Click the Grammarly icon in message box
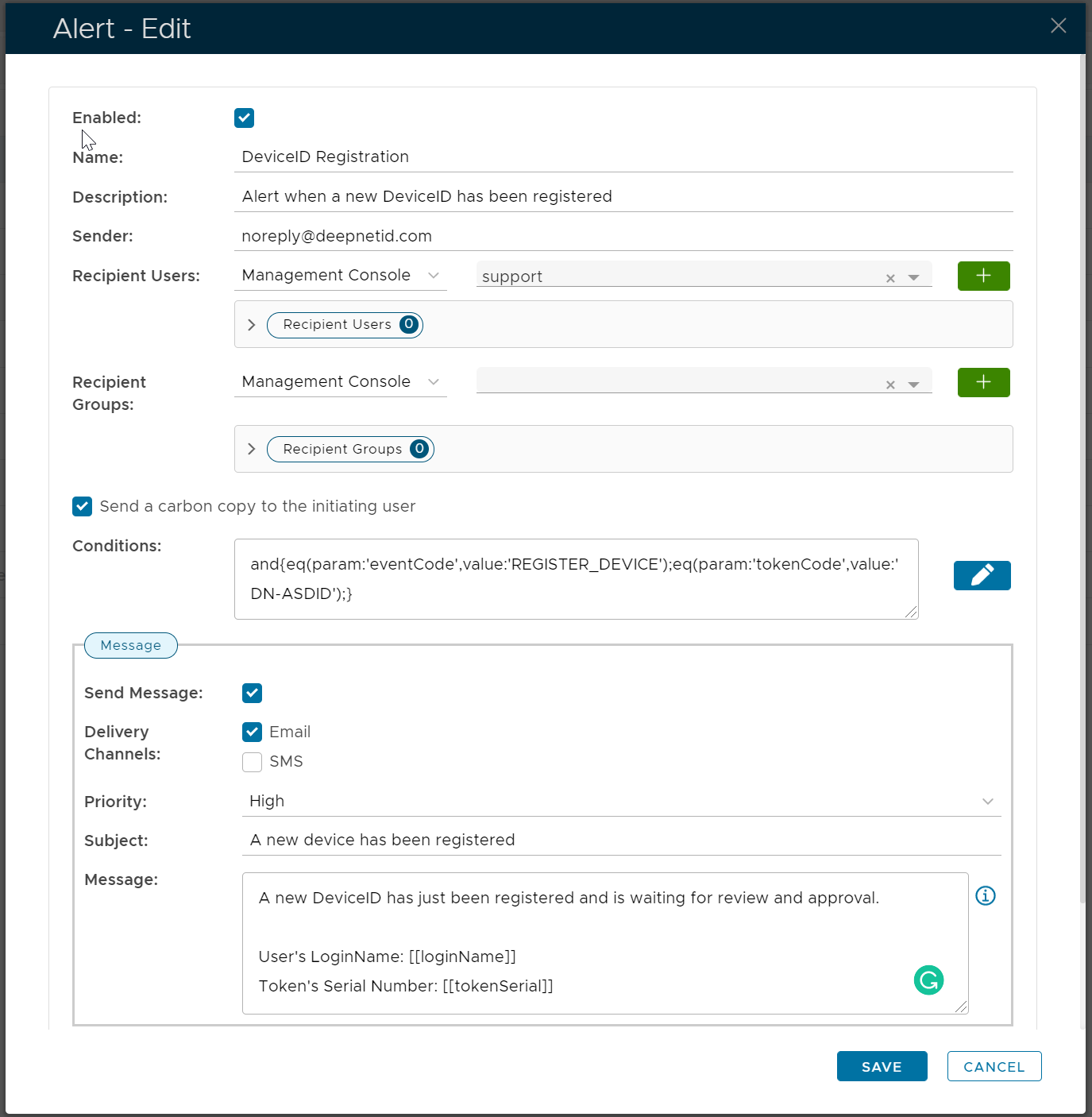This screenshot has width=1092, height=1117. coord(928,980)
